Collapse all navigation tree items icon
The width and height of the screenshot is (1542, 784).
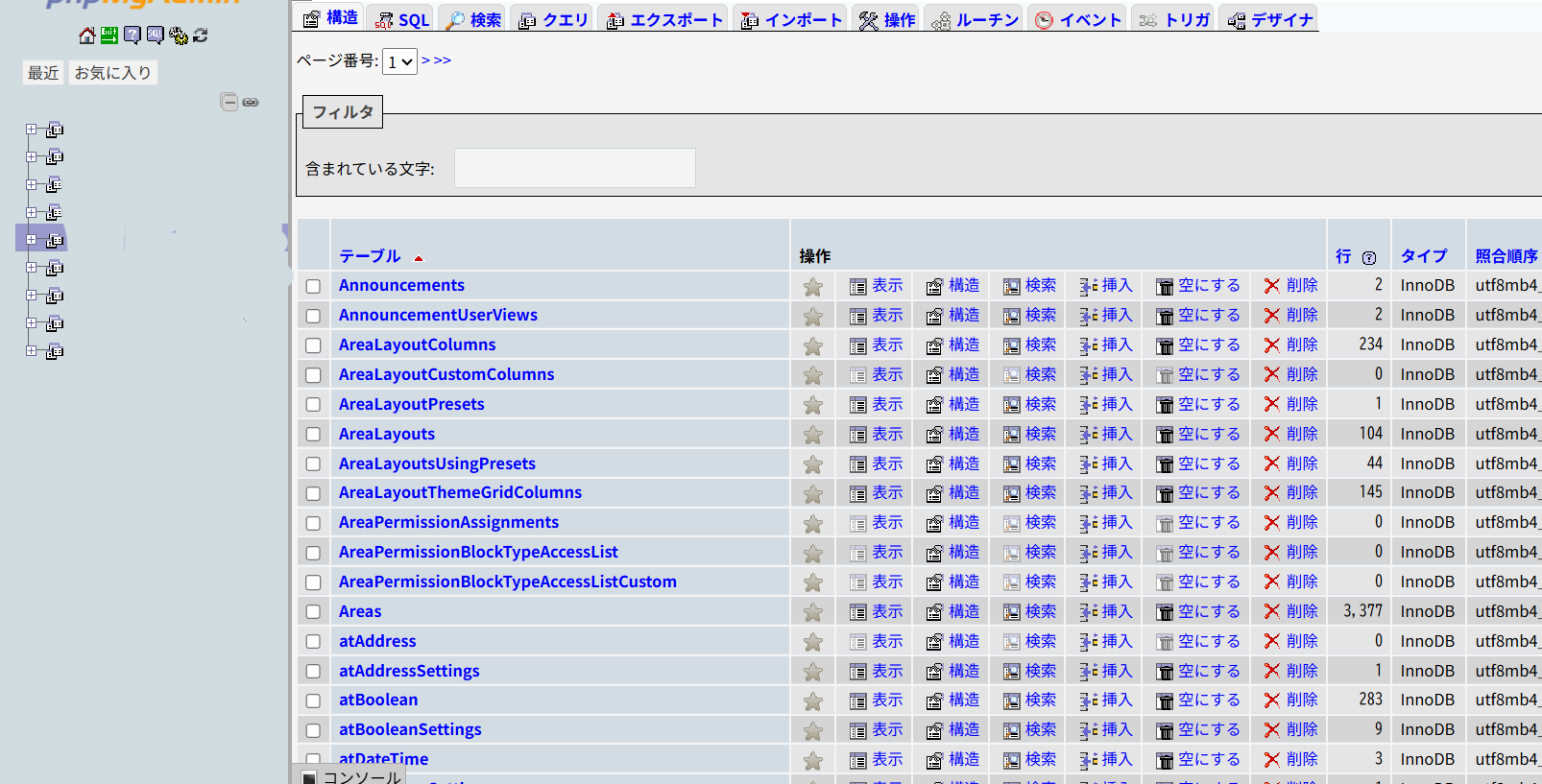[229, 102]
